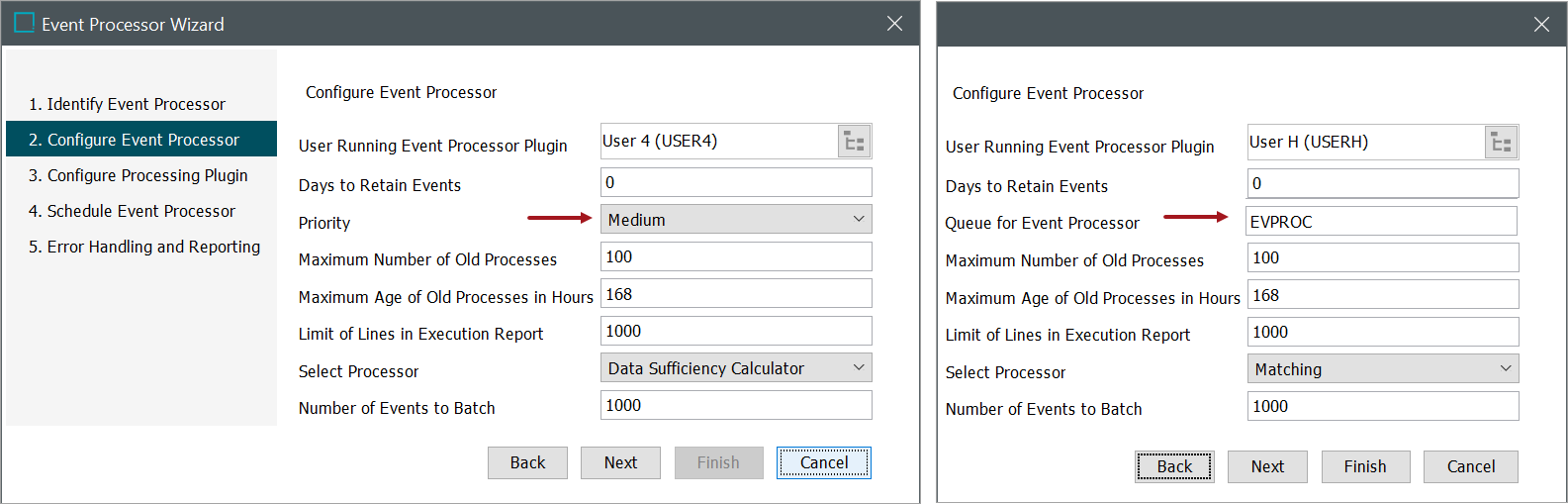Open the Matching processor dropdown
1568x504 pixels.
(1382, 369)
